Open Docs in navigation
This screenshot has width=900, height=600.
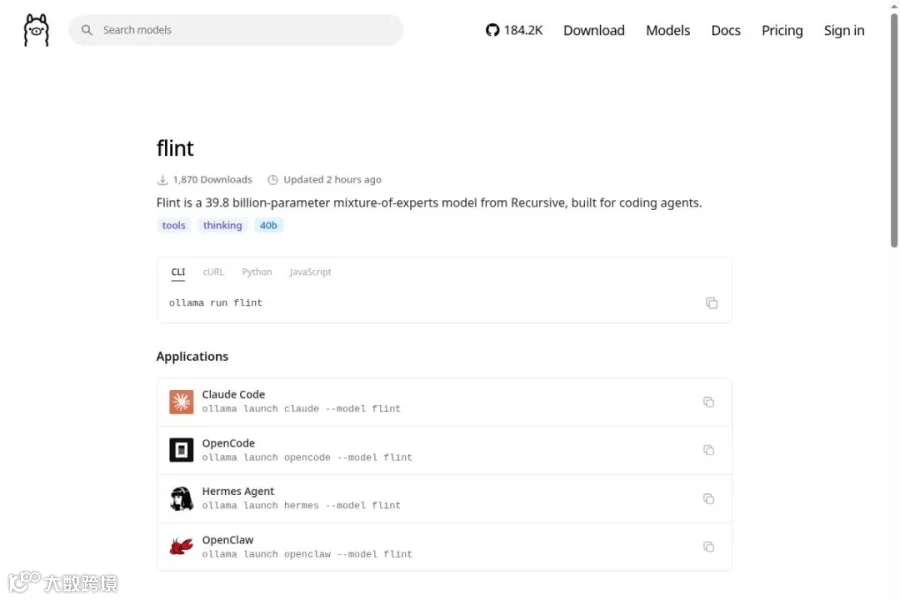pyautogui.click(x=726, y=30)
